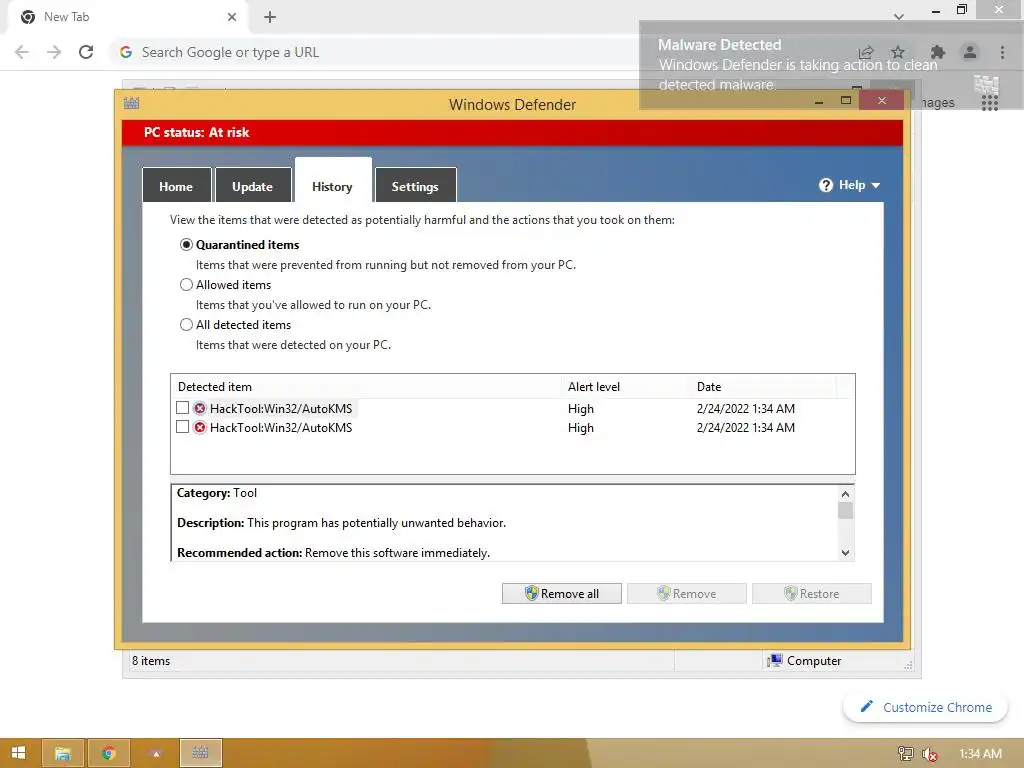Viewport: 1024px width, 768px height.
Task: Click scroll up arrow in details pane
Action: point(845,494)
